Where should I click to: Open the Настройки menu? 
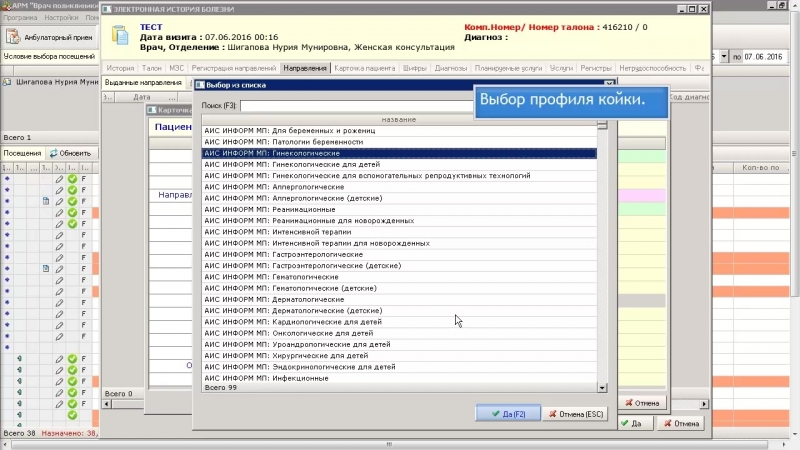[62, 17]
